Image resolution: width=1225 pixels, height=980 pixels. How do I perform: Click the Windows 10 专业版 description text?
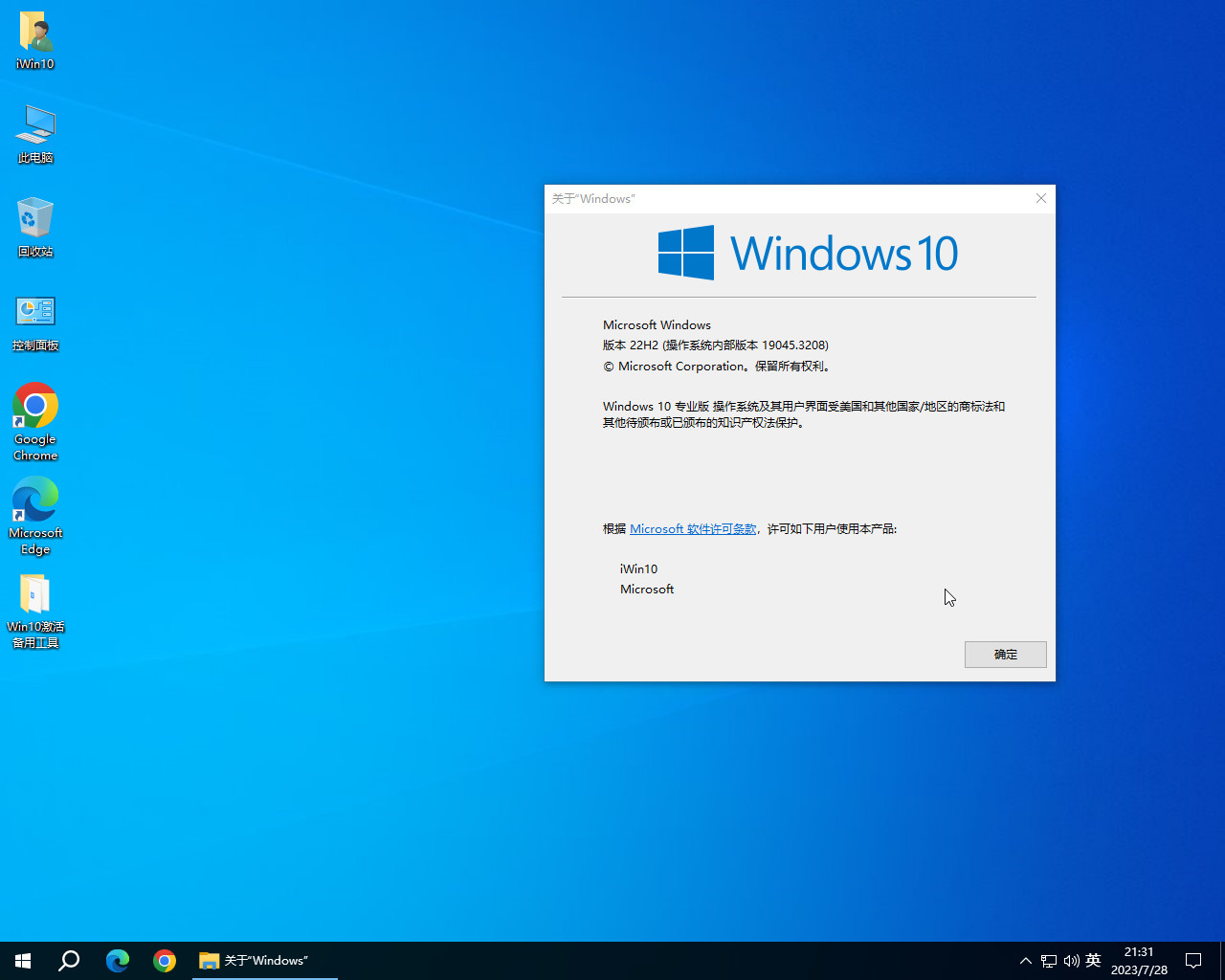pyautogui.click(x=804, y=414)
